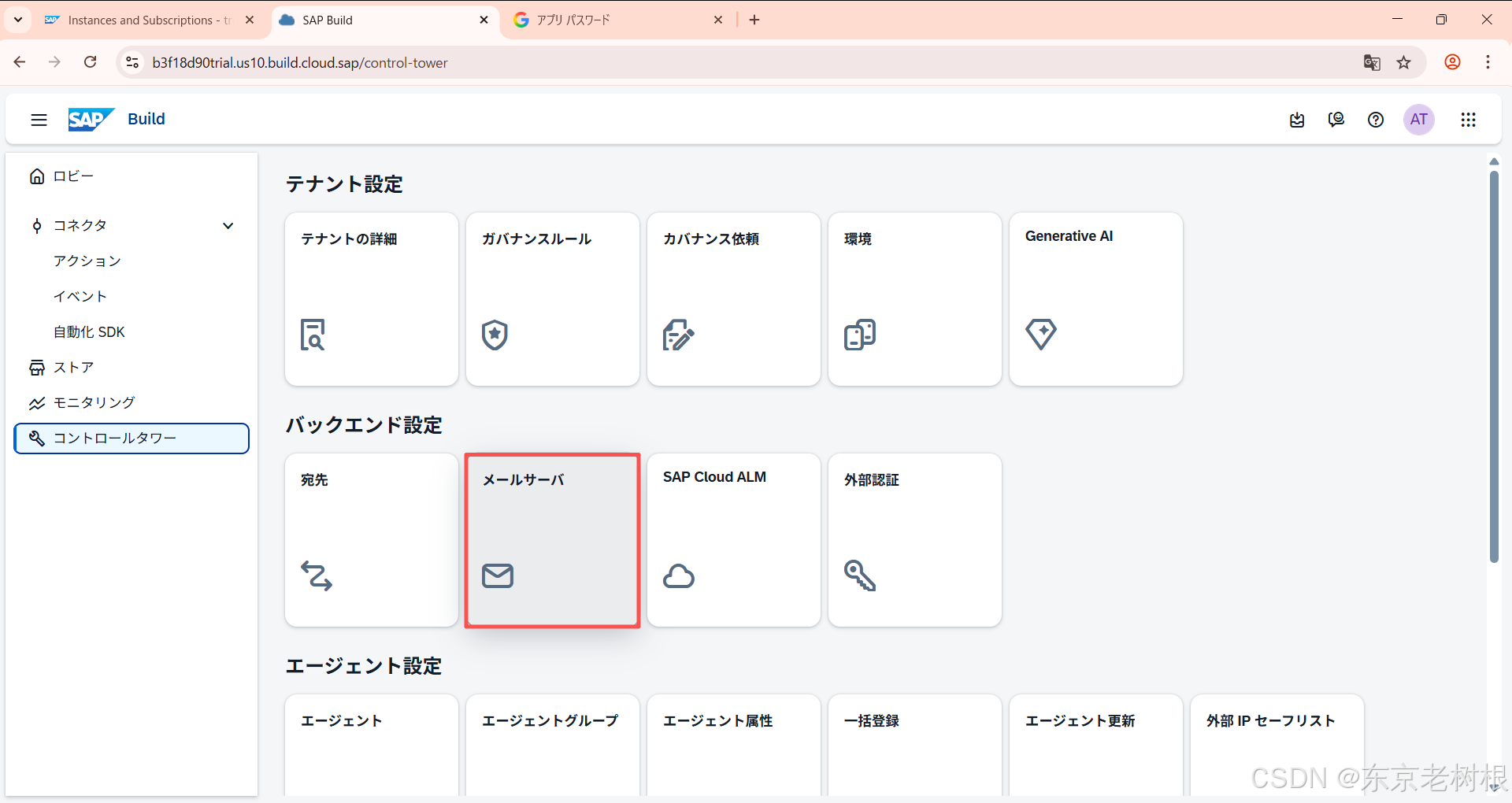The width and height of the screenshot is (1512, 803).
Task: Open the feedback chat icon
Action: pos(1336,120)
